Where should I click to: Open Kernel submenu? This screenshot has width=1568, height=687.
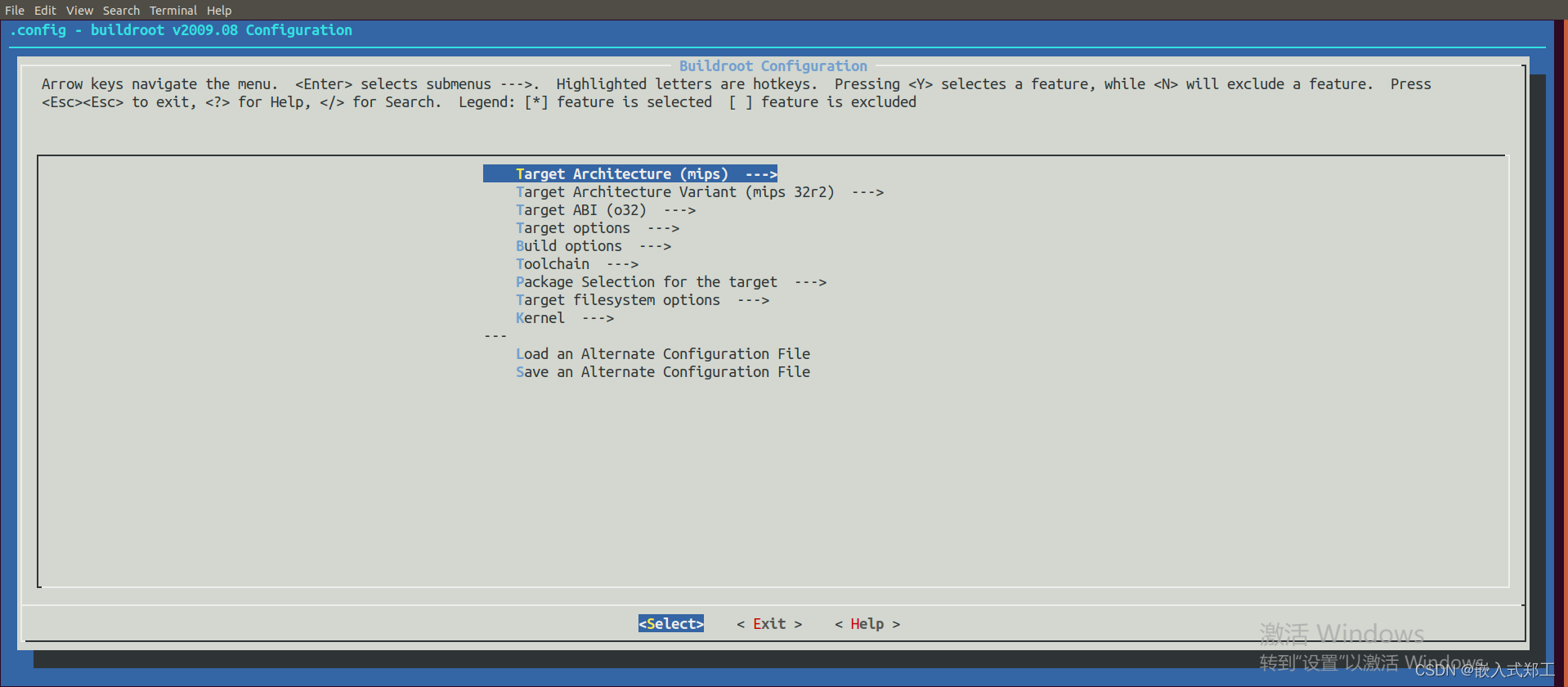(x=565, y=317)
